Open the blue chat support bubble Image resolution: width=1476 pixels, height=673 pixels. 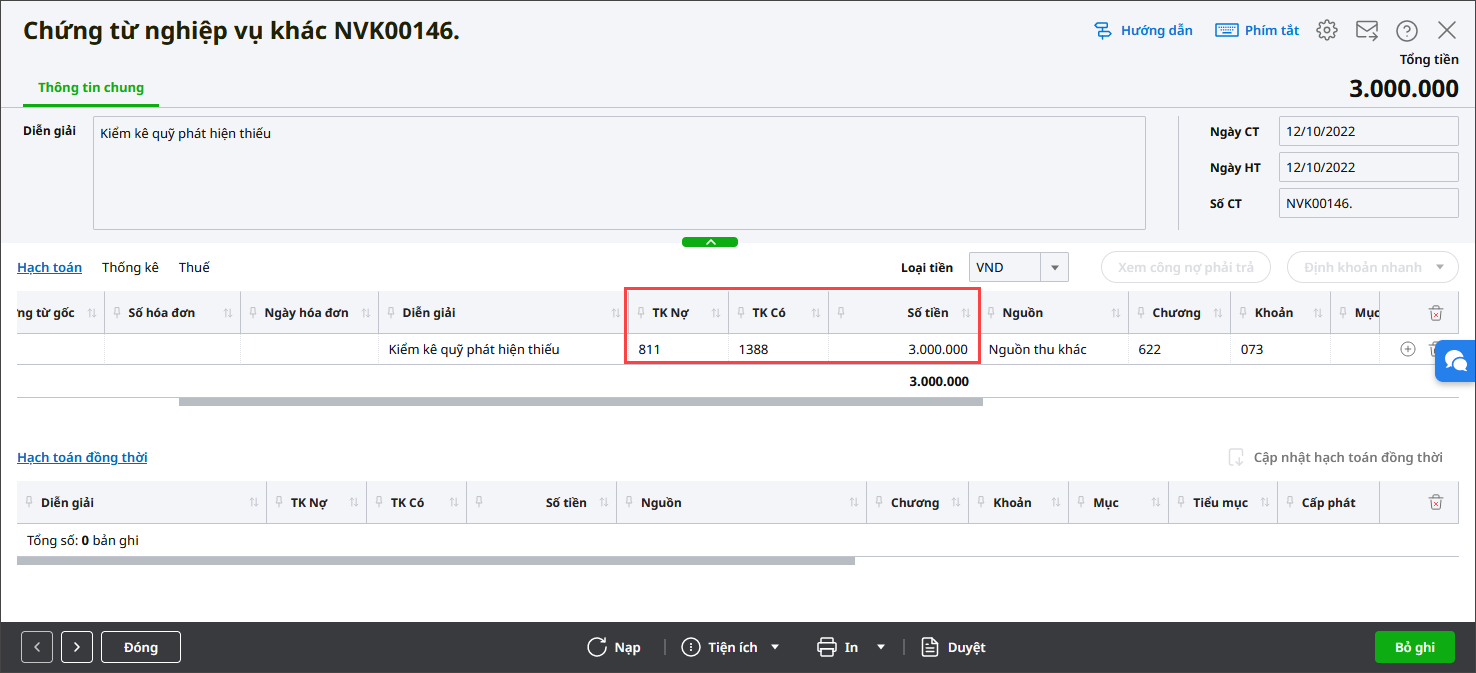(1456, 360)
